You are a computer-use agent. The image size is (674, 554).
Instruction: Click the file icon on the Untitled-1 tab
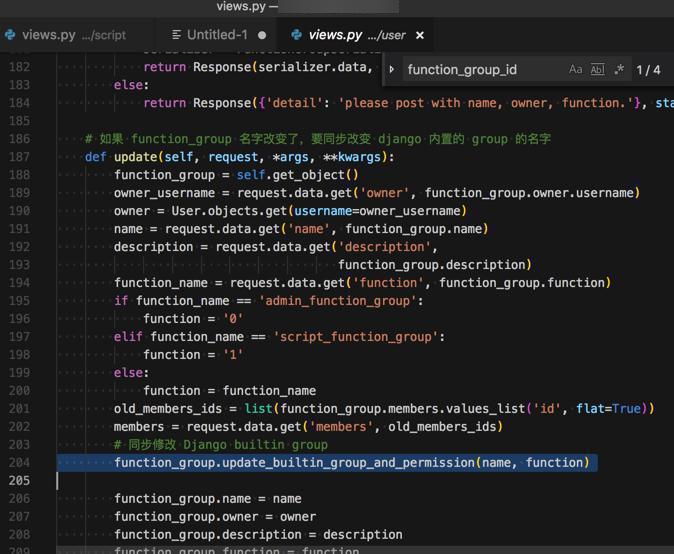tap(176, 35)
